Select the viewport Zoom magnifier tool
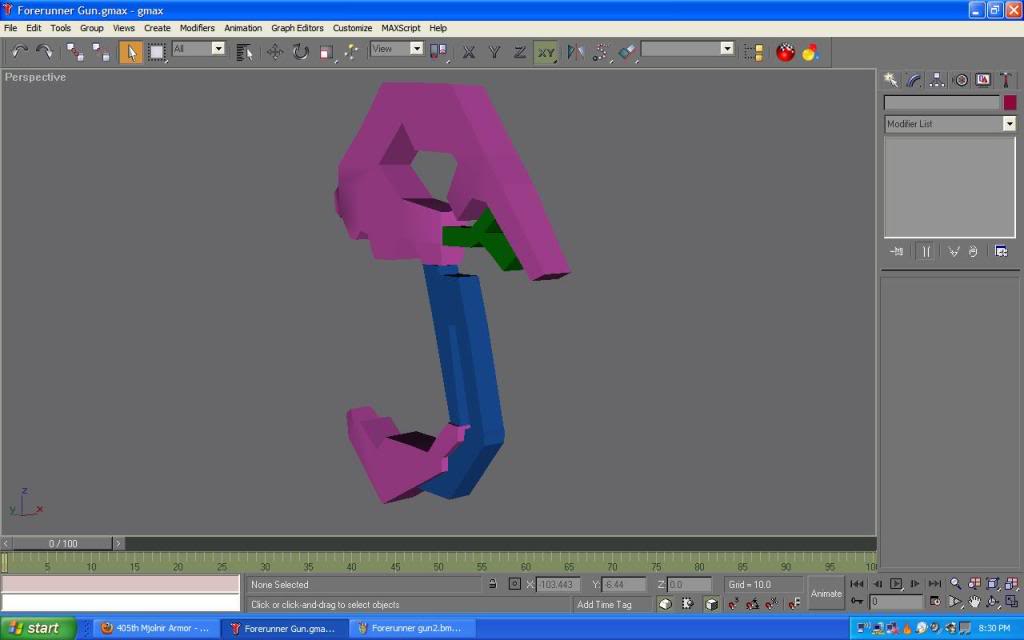 click(955, 584)
